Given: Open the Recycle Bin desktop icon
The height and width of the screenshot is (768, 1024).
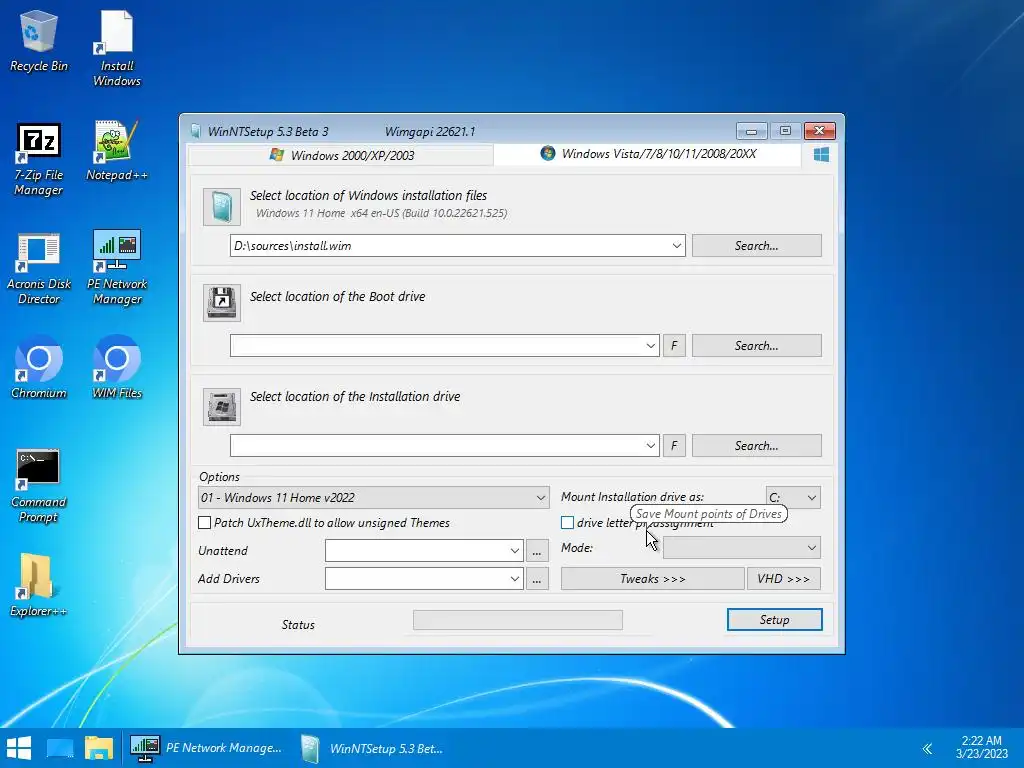Looking at the screenshot, I should pos(39,41).
